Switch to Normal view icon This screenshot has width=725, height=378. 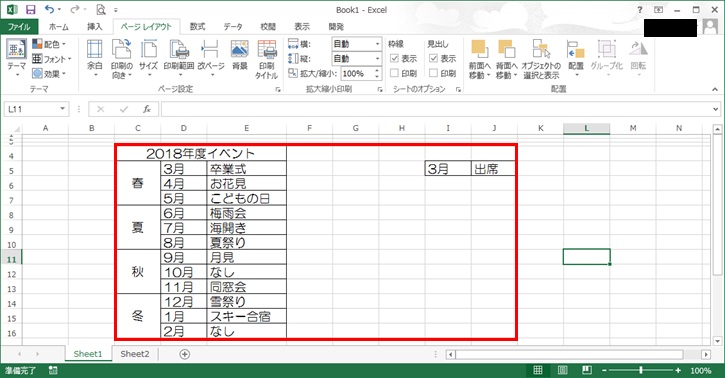pyautogui.click(x=538, y=370)
